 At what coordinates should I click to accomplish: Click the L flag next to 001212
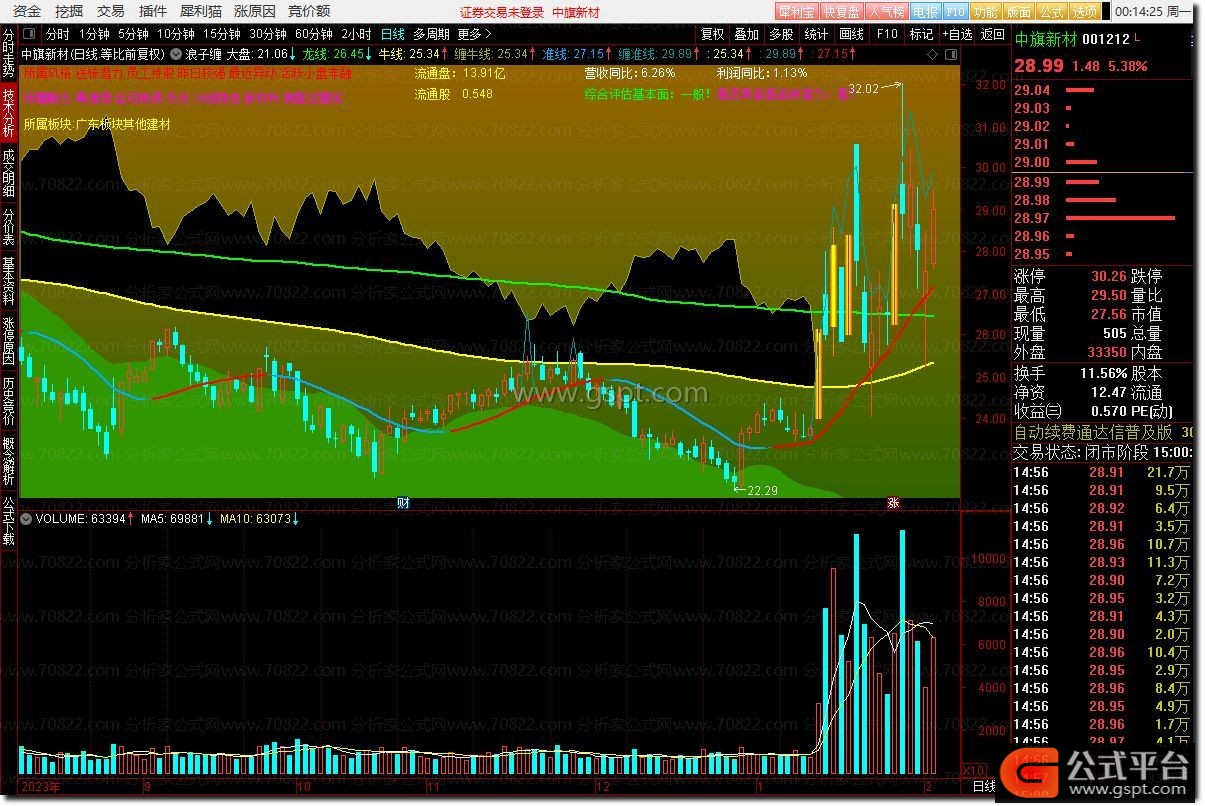(1139, 38)
